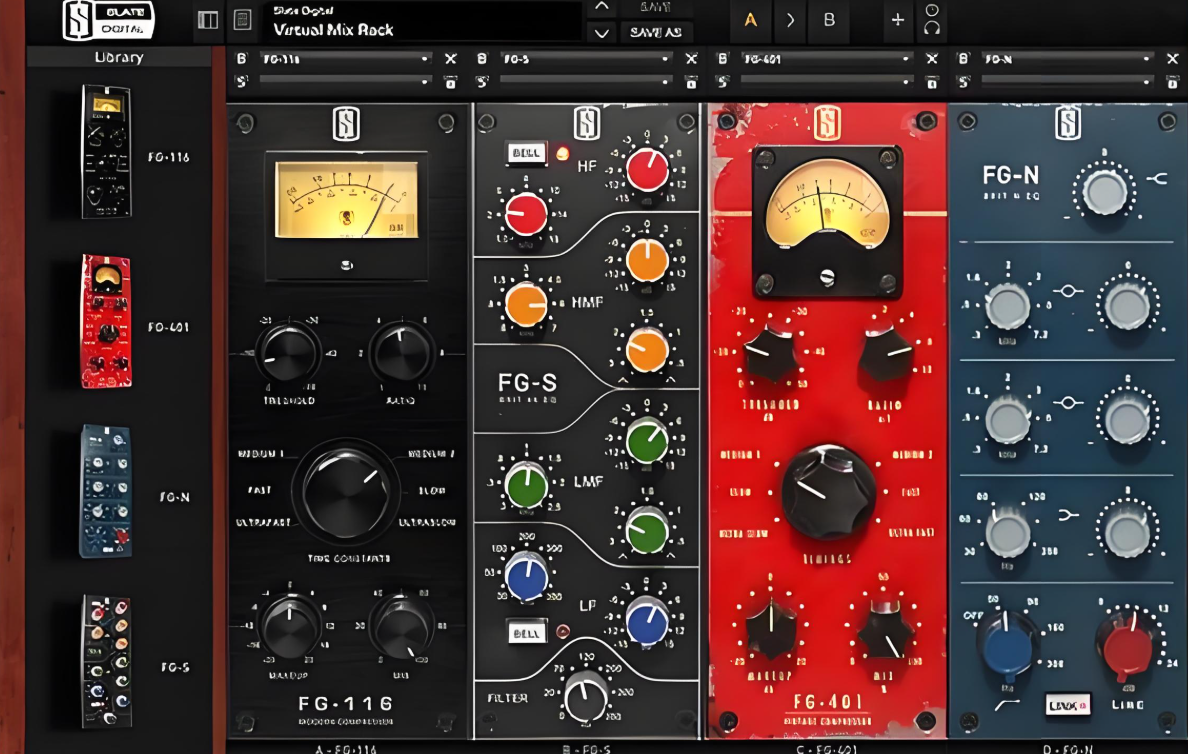Select the FG-S thumbnail in the Library
The image size is (1188, 754).
[x=106, y=662]
